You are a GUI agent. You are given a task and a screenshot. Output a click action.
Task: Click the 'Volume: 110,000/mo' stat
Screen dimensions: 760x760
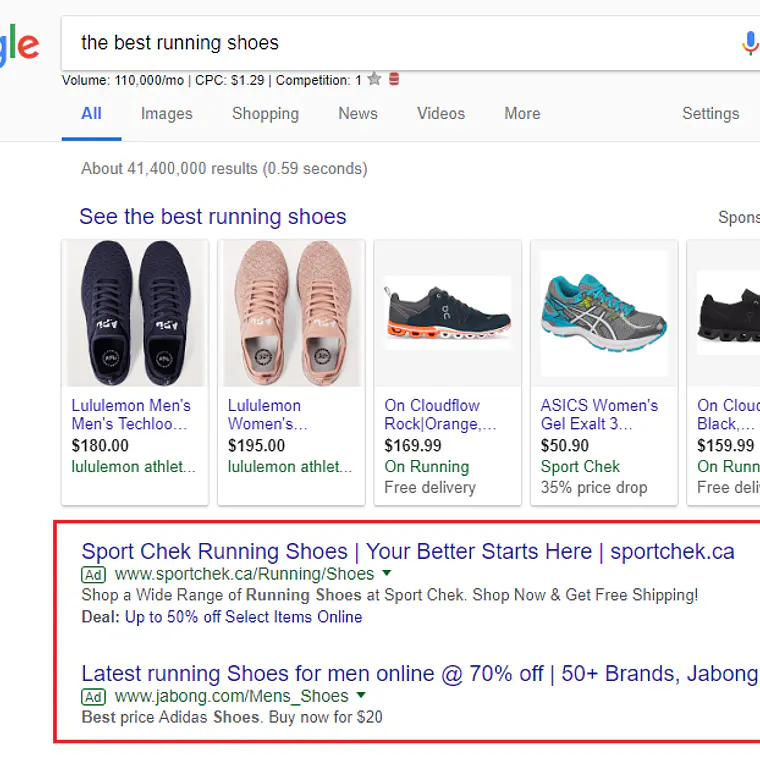[x=123, y=80]
